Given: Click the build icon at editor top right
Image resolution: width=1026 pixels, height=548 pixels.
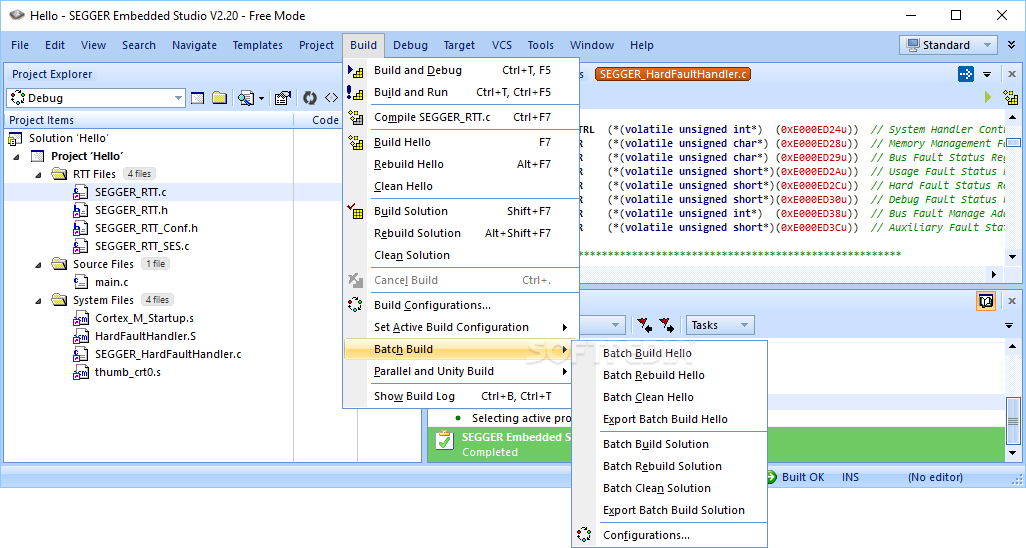Looking at the screenshot, I should tap(1011, 98).
